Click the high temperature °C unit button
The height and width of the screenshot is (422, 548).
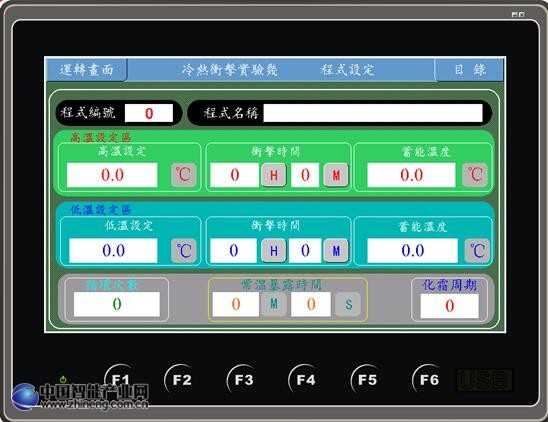[x=184, y=174]
